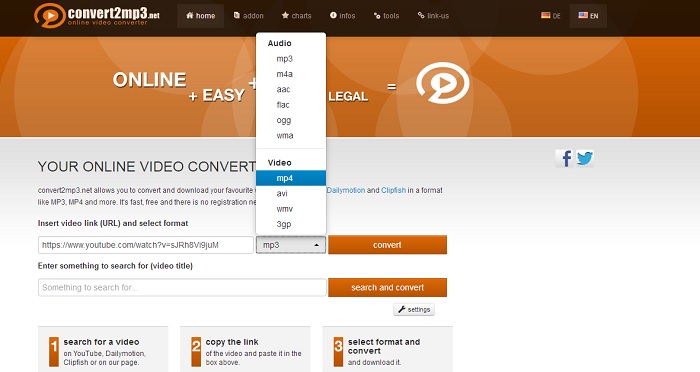Open the addon nav item
This screenshot has width=700, height=372.
(x=249, y=16)
